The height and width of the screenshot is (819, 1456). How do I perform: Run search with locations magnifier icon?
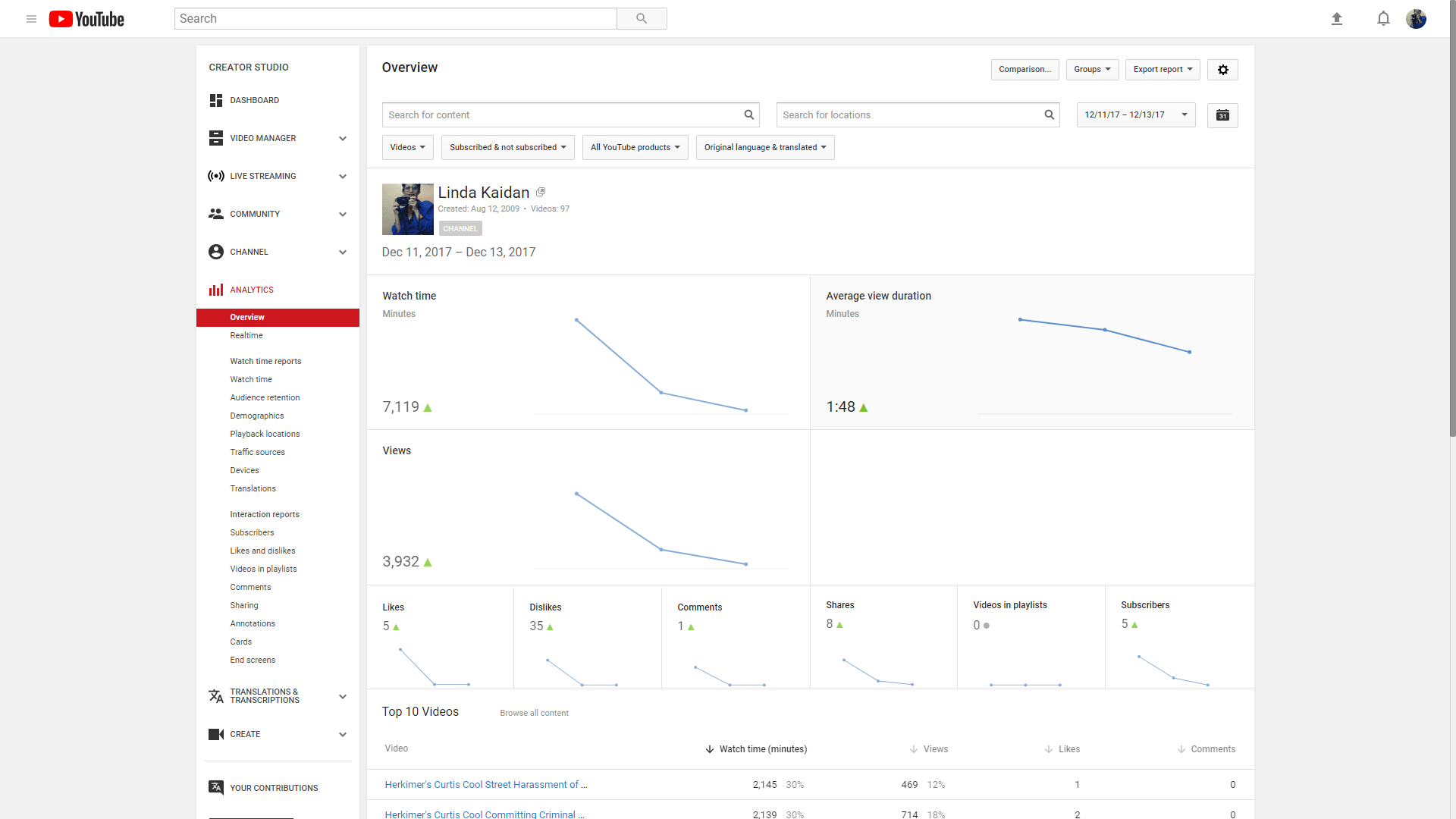[x=1049, y=115]
